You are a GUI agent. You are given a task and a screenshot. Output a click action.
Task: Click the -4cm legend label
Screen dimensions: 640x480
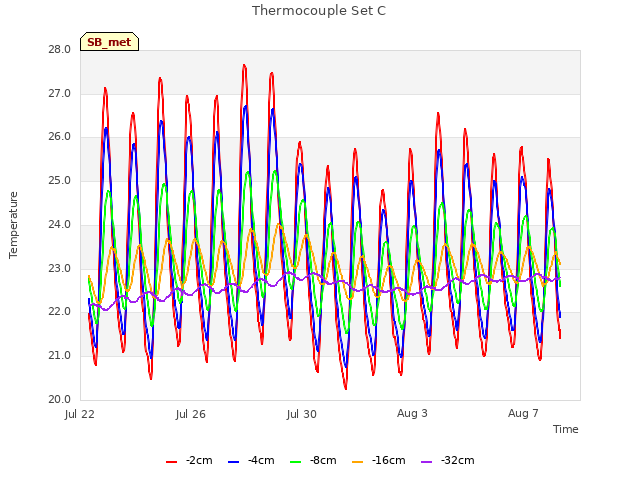[x=261, y=460]
